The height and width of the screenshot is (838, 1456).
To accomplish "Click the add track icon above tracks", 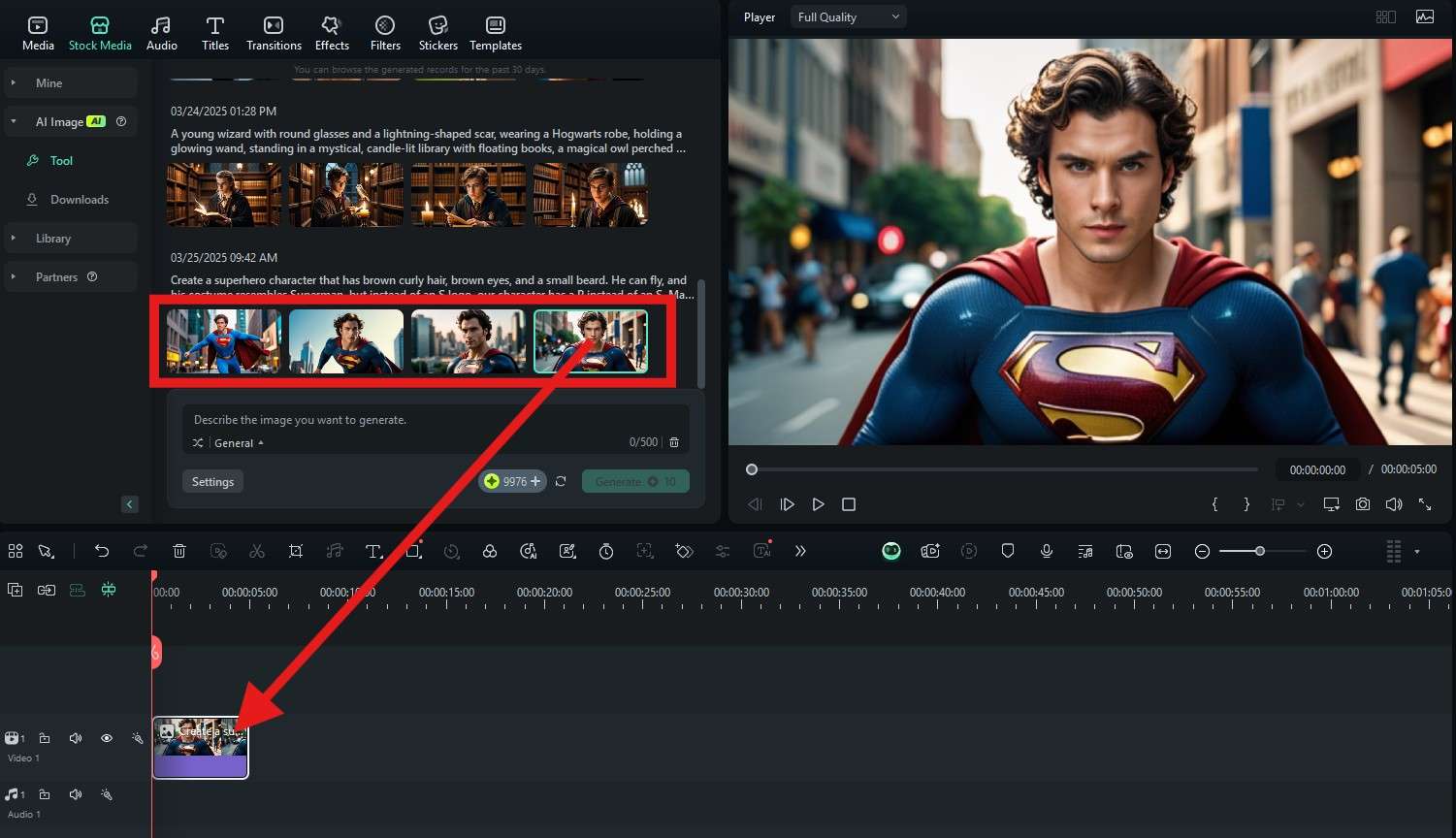I will (16, 590).
